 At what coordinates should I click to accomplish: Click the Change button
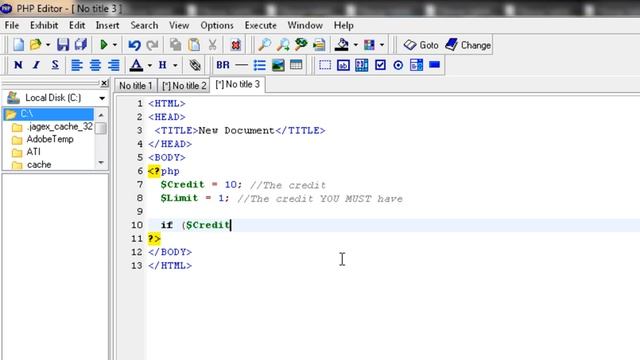click(x=468, y=45)
